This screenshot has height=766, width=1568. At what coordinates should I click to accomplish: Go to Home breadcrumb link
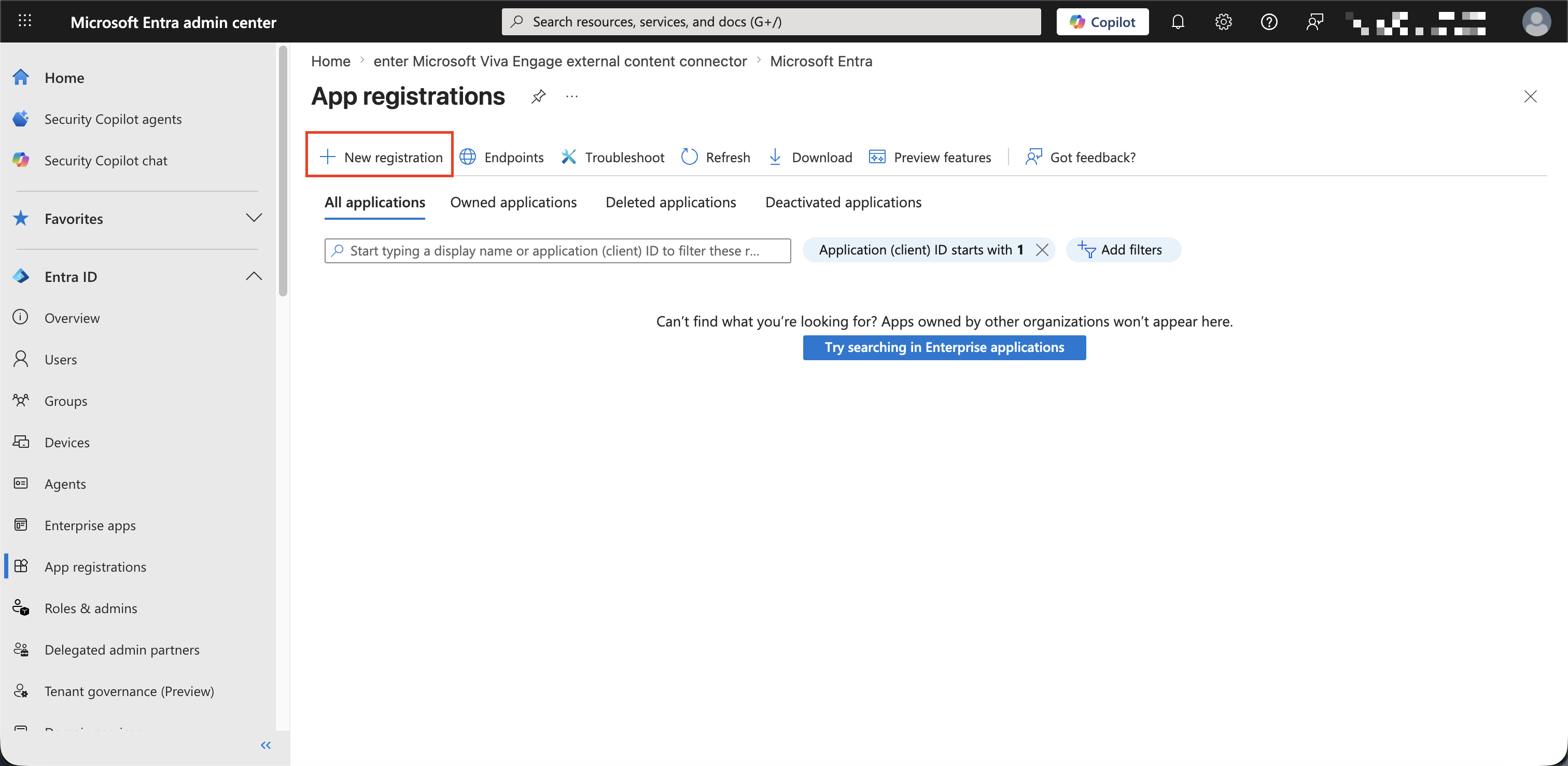click(x=330, y=61)
